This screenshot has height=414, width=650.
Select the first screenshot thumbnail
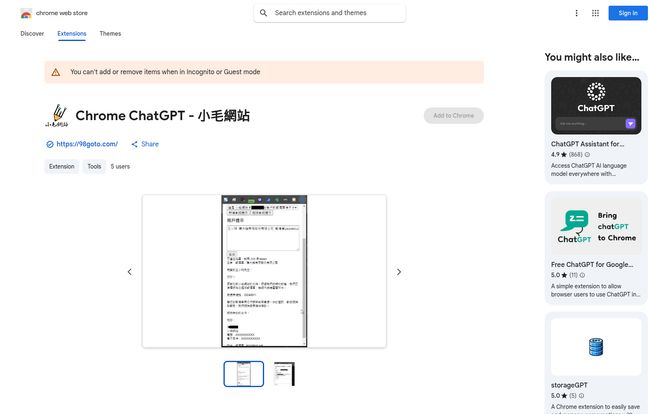pos(244,374)
